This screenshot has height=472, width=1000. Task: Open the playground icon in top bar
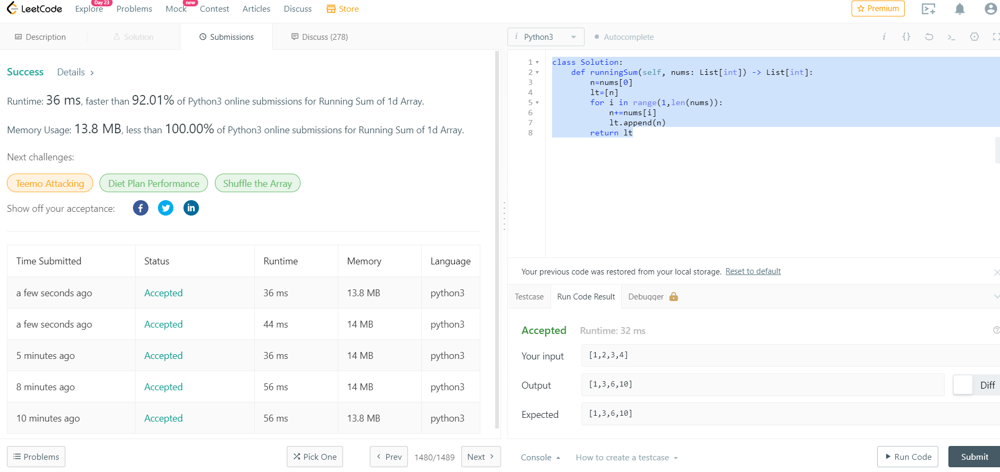click(928, 9)
